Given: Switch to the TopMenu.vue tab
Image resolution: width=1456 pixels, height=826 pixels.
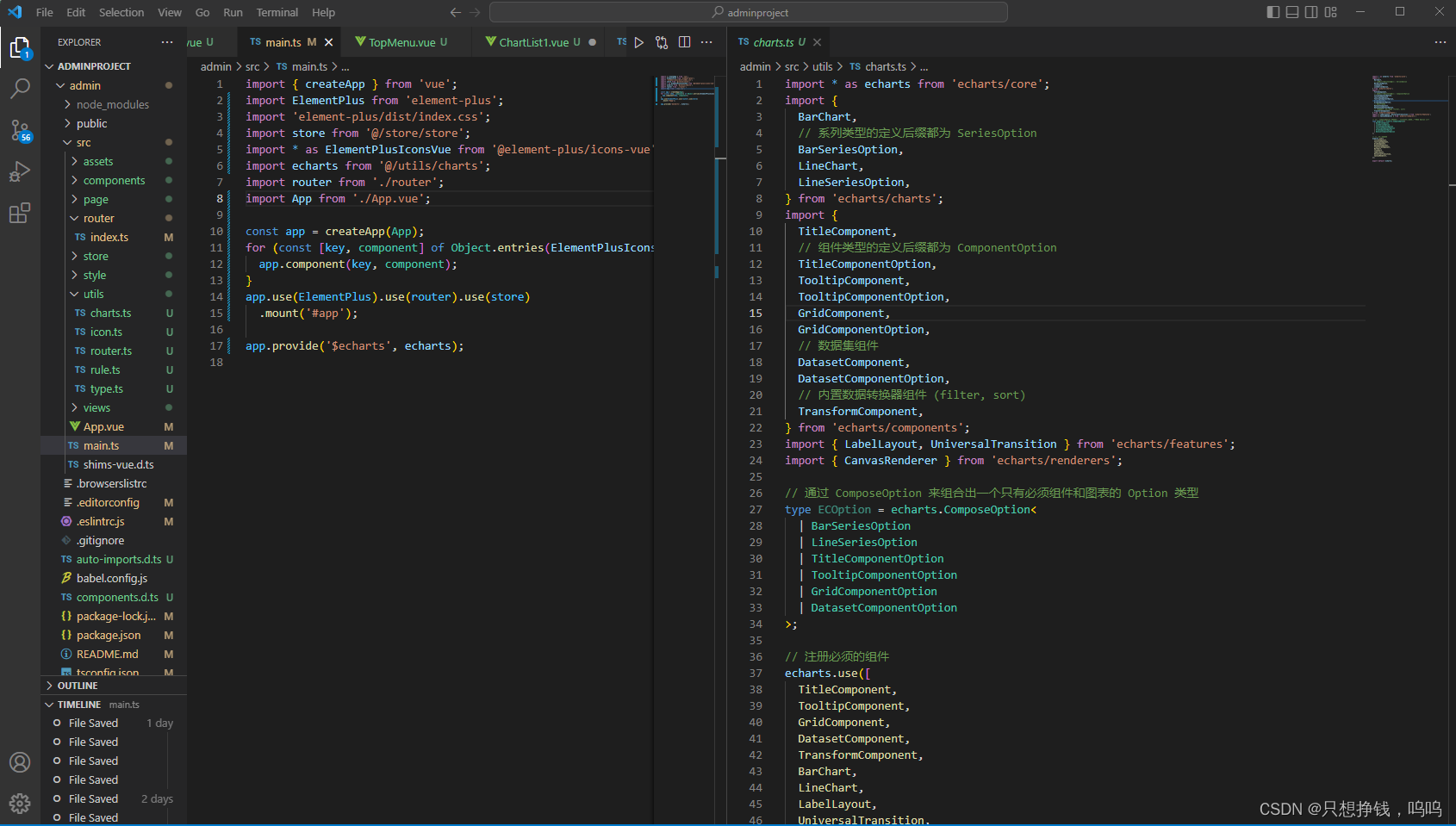Looking at the screenshot, I should click(x=401, y=42).
